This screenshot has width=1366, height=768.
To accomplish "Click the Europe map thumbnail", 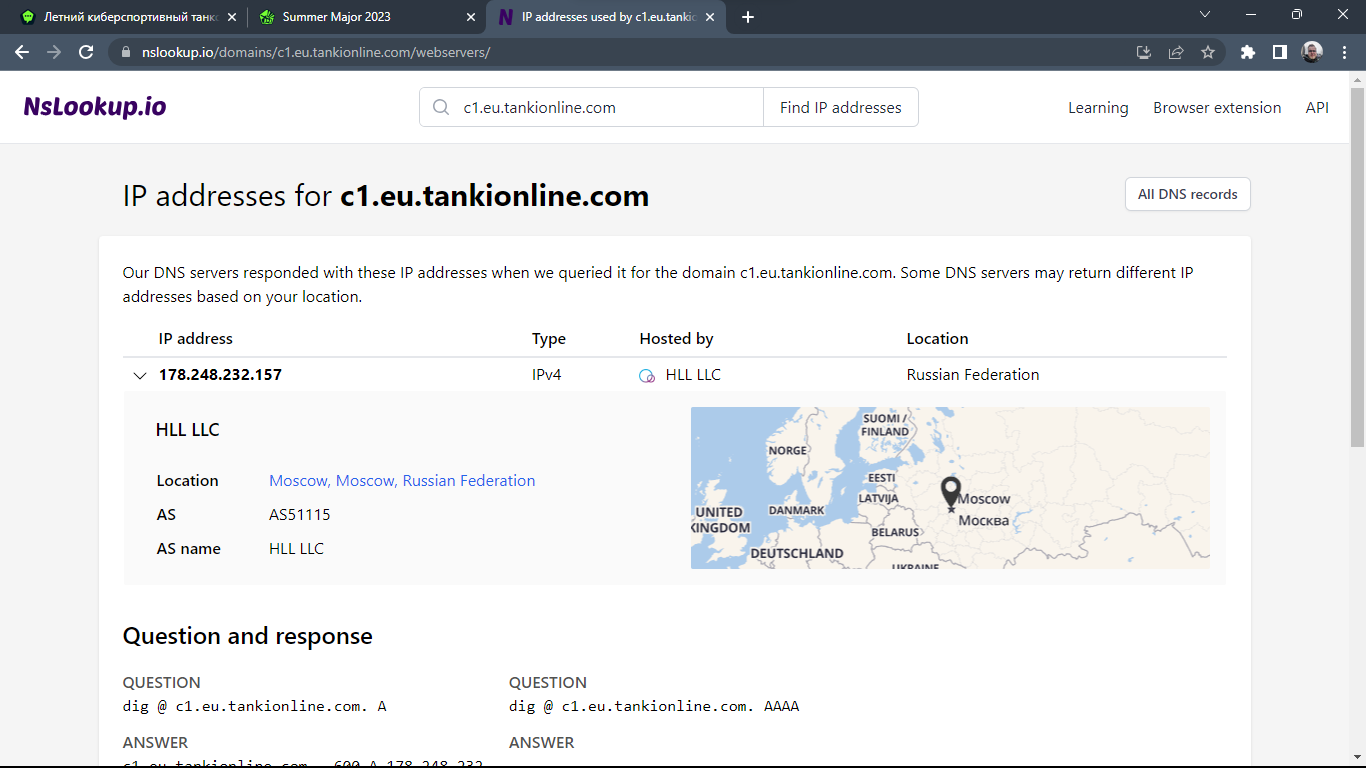I will [x=950, y=488].
